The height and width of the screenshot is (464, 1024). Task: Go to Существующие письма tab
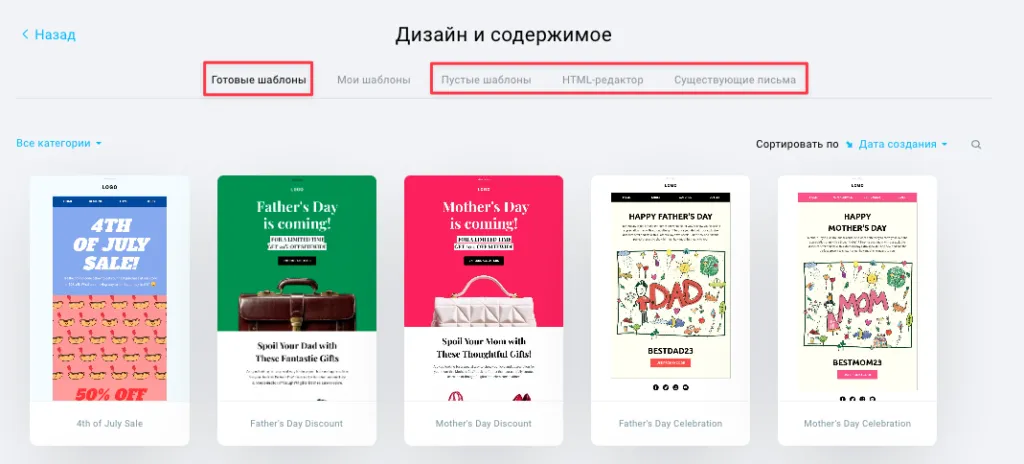(735, 80)
